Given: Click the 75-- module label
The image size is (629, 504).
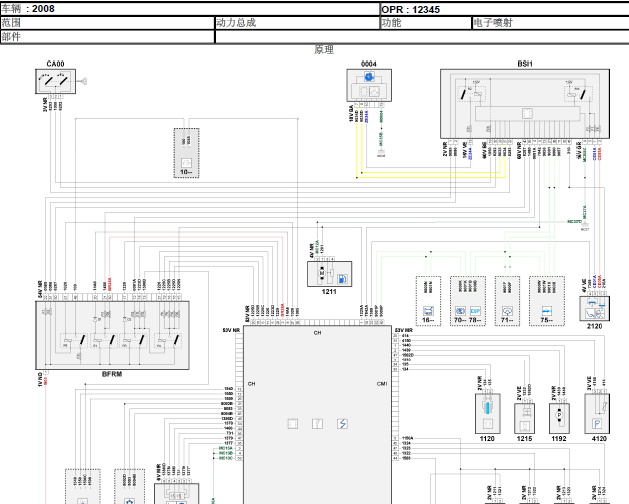Looking at the screenshot, I should point(547,320).
